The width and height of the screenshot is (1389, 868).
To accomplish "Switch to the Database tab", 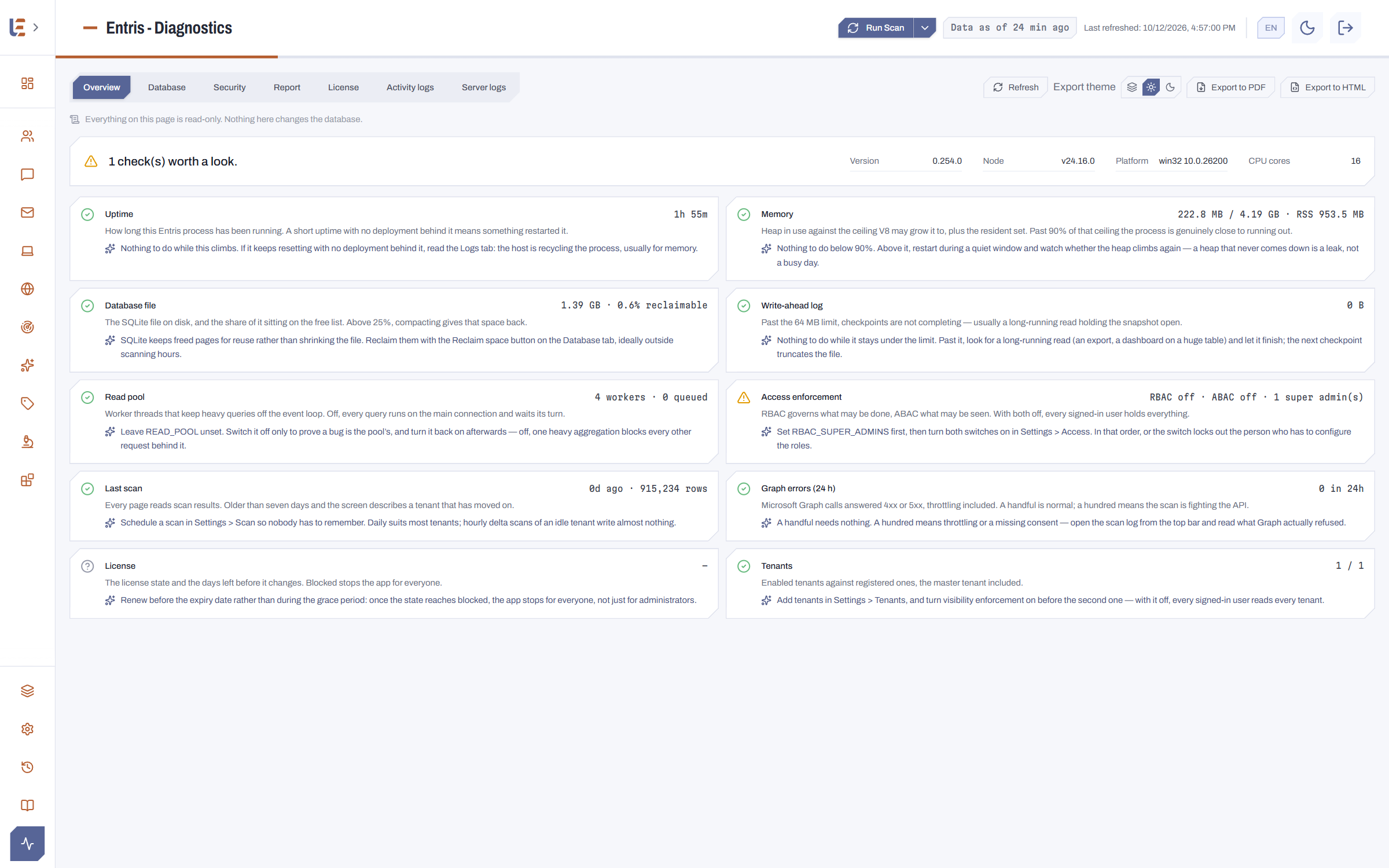I will coord(167,87).
